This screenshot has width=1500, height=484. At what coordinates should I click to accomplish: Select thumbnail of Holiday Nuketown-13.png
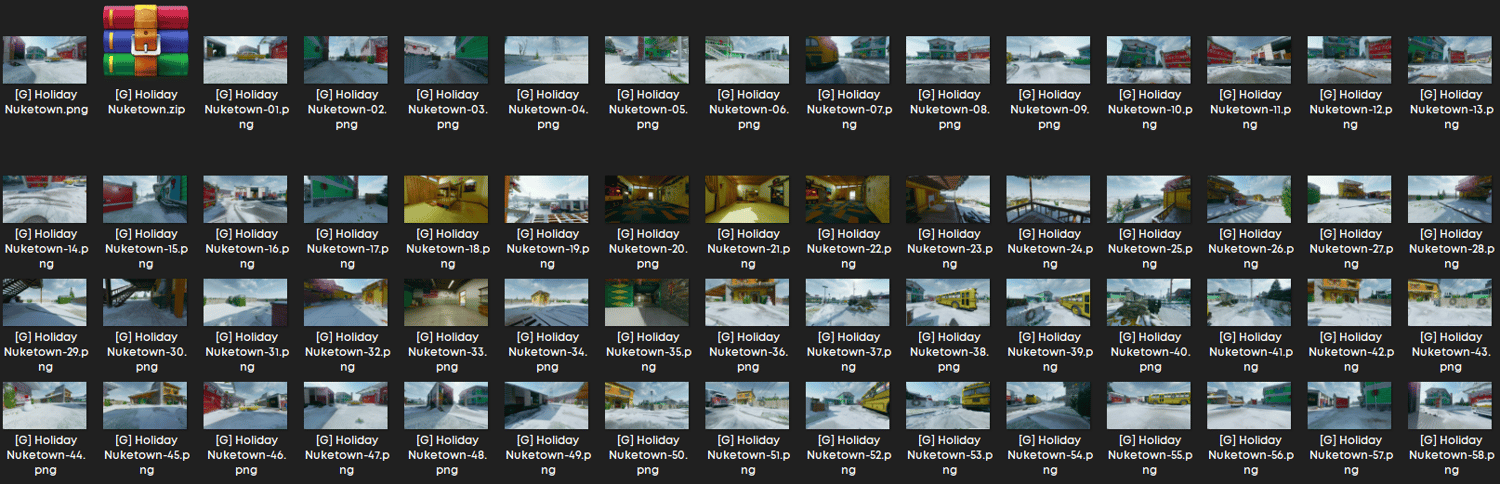pos(1449,60)
